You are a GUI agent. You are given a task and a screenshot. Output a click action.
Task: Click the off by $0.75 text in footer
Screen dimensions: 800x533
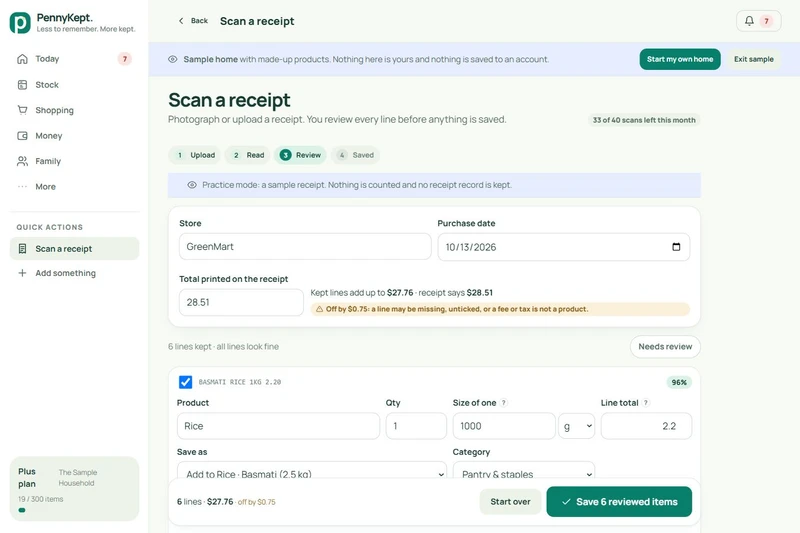(257, 502)
